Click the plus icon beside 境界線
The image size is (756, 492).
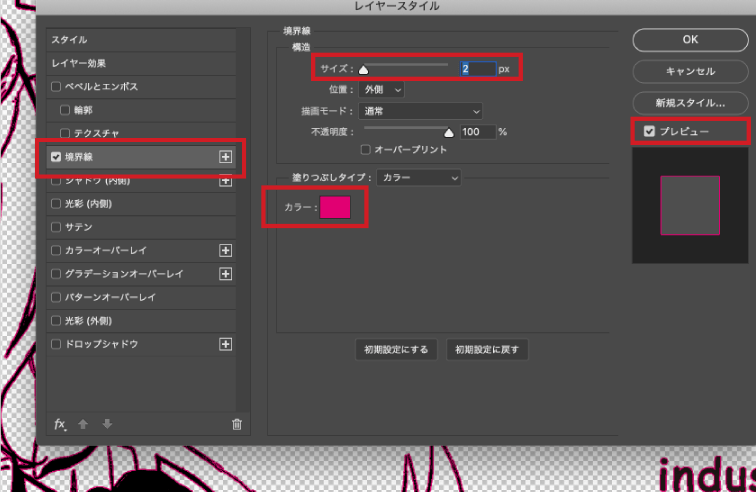[225, 157]
